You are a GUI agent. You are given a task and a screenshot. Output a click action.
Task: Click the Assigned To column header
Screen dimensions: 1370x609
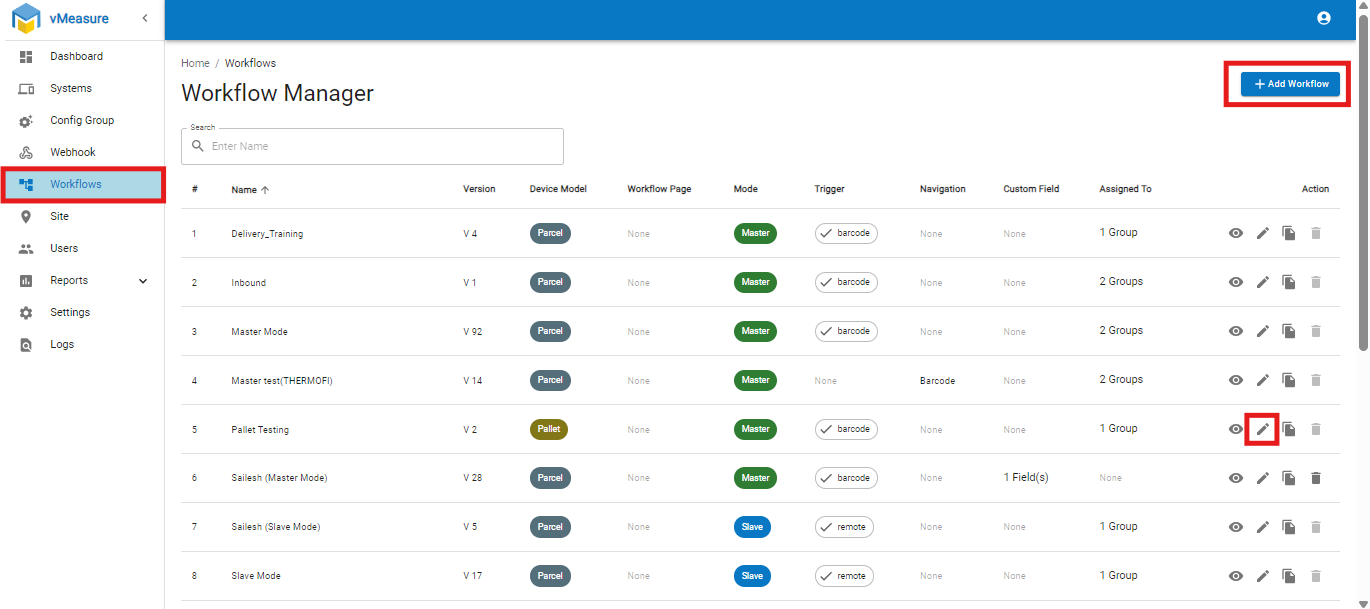[x=1125, y=189]
